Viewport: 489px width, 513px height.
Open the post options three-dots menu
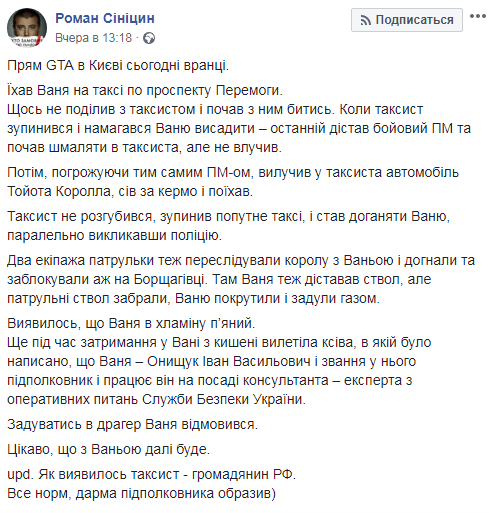(x=478, y=16)
